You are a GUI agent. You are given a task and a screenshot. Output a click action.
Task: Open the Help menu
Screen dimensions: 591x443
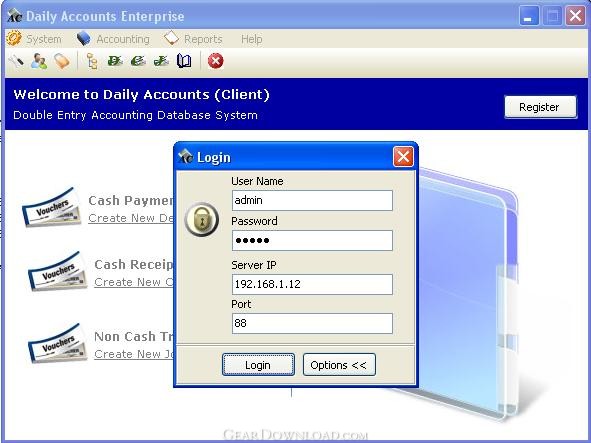252,39
